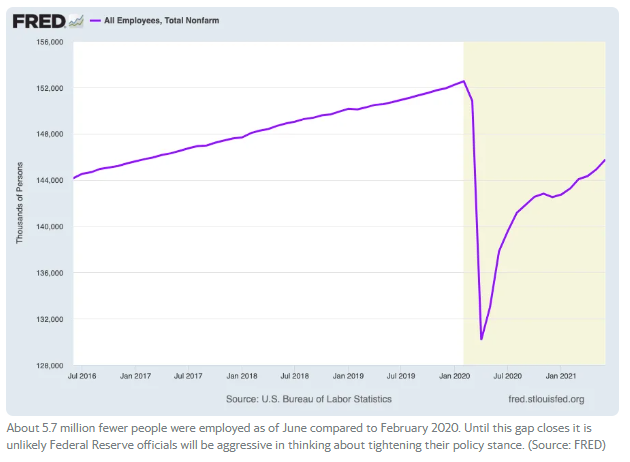The image size is (630, 462).
Task: Click the right end point of the purple line
Action: (x=605, y=160)
